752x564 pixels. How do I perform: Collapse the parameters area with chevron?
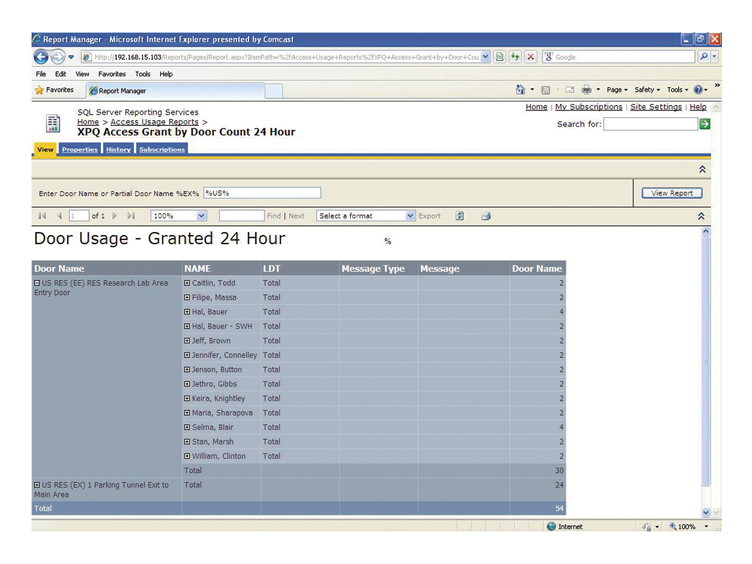pyautogui.click(x=701, y=170)
